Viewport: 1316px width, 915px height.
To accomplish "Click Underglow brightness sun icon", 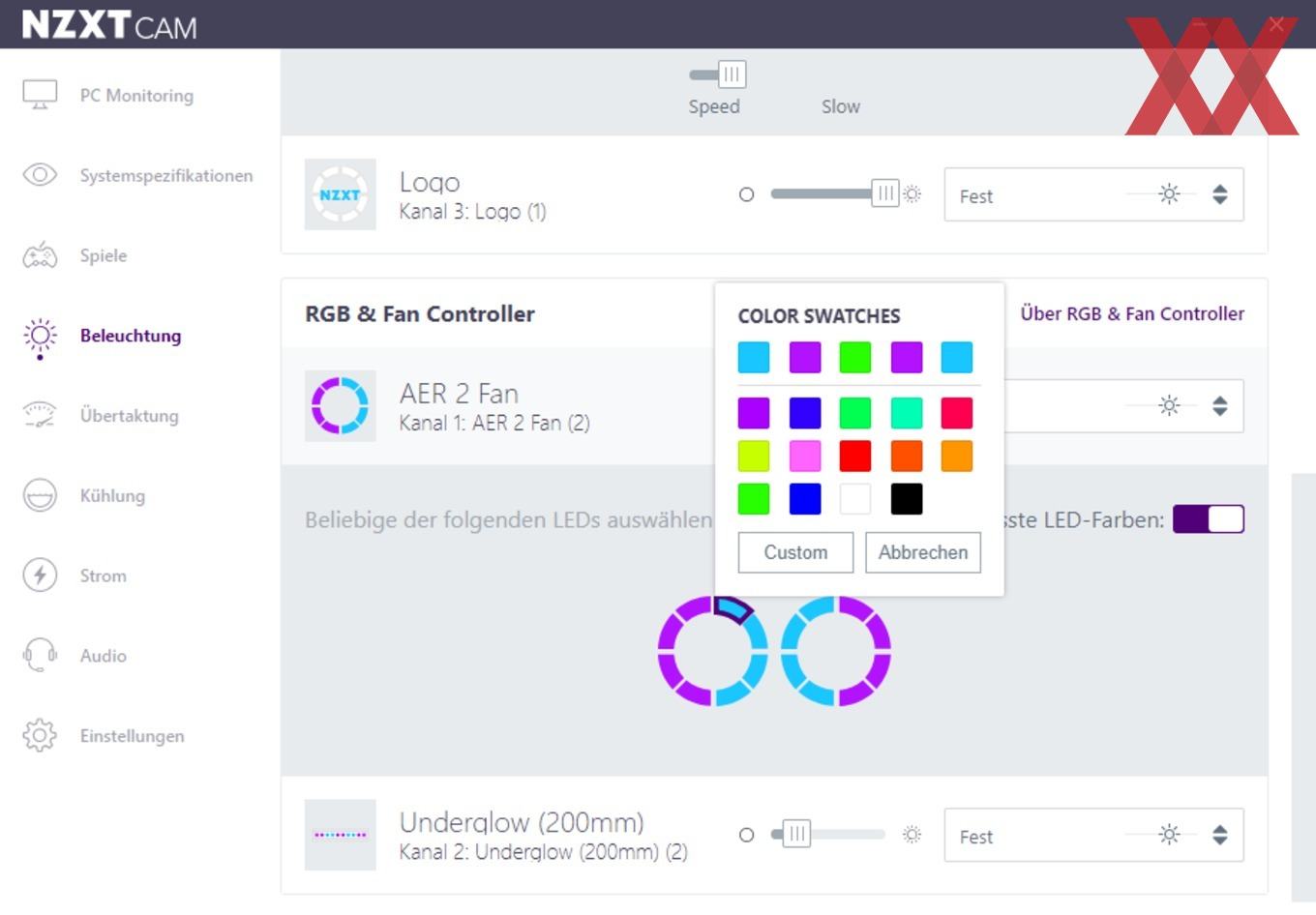I will point(912,835).
